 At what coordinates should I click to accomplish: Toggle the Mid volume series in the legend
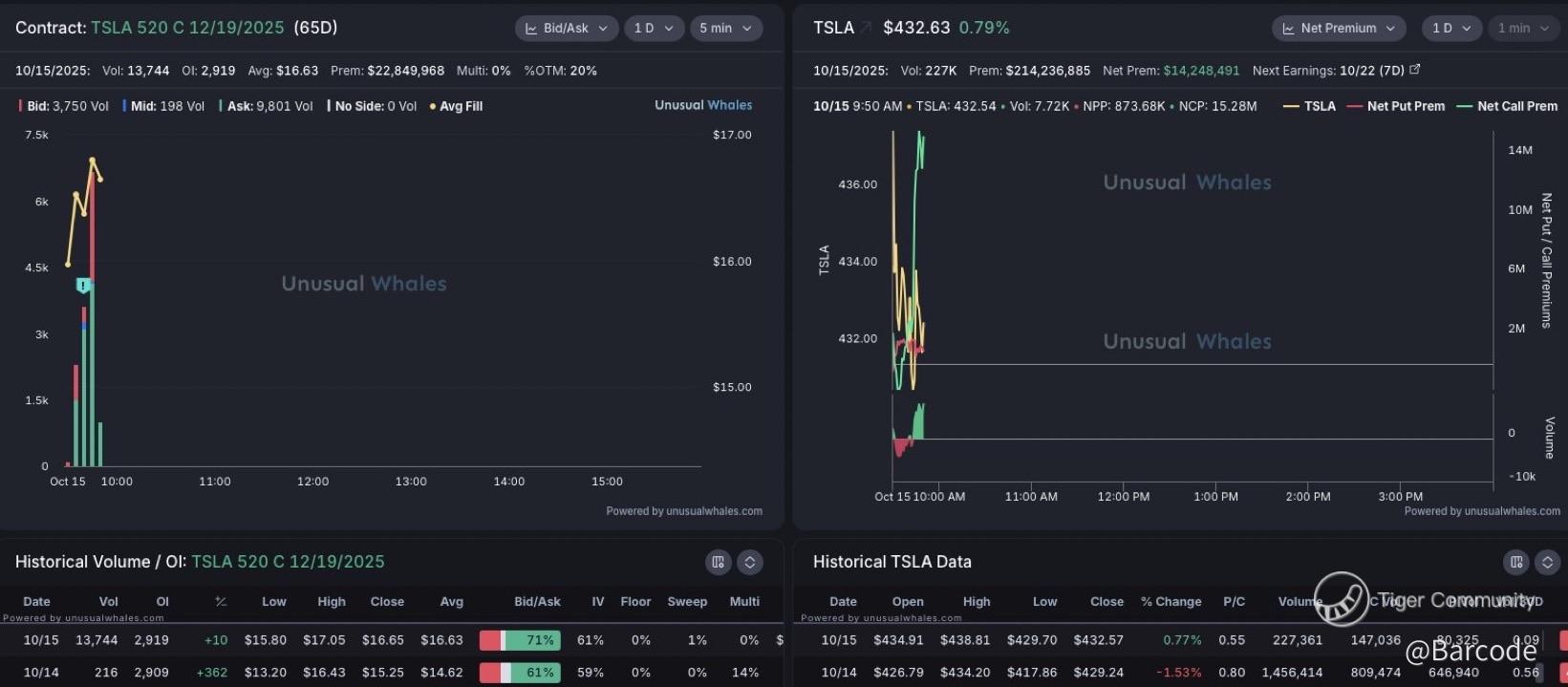coord(163,106)
